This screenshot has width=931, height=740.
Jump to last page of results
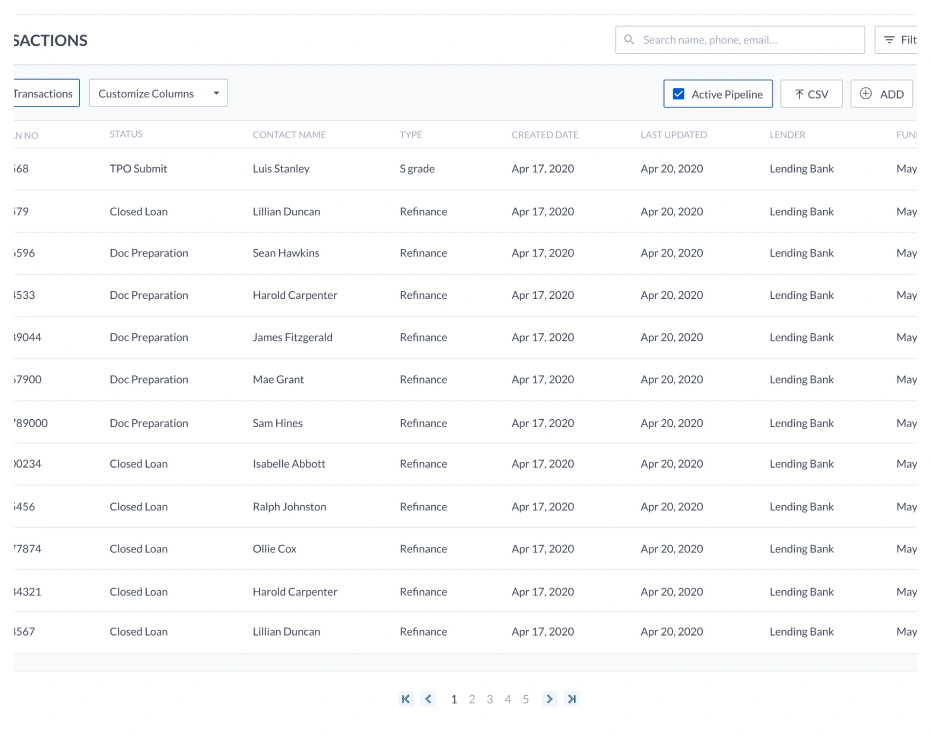(571, 699)
